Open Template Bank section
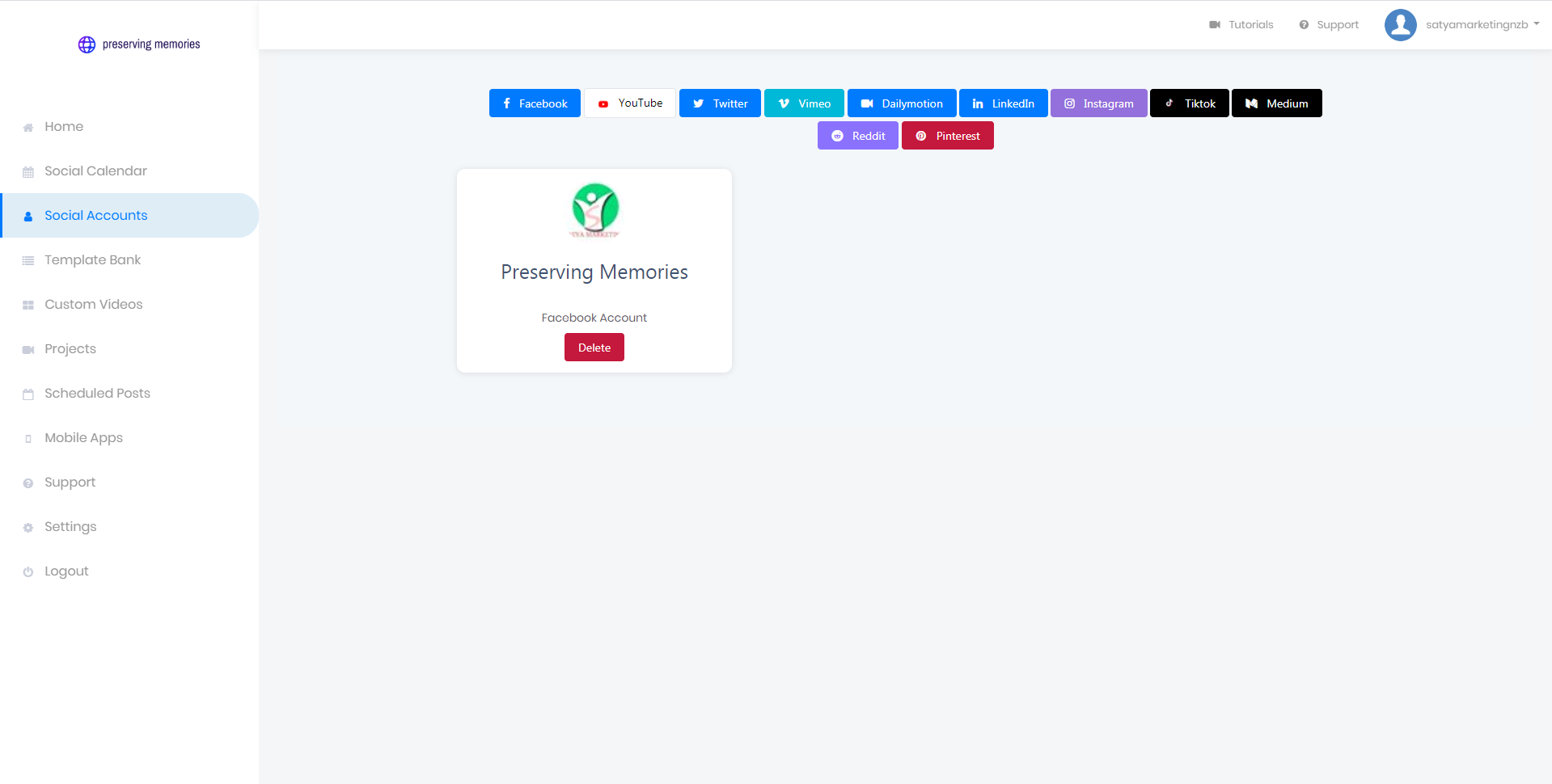Viewport: 1552px width, 784px height. [x=129, y=260]
